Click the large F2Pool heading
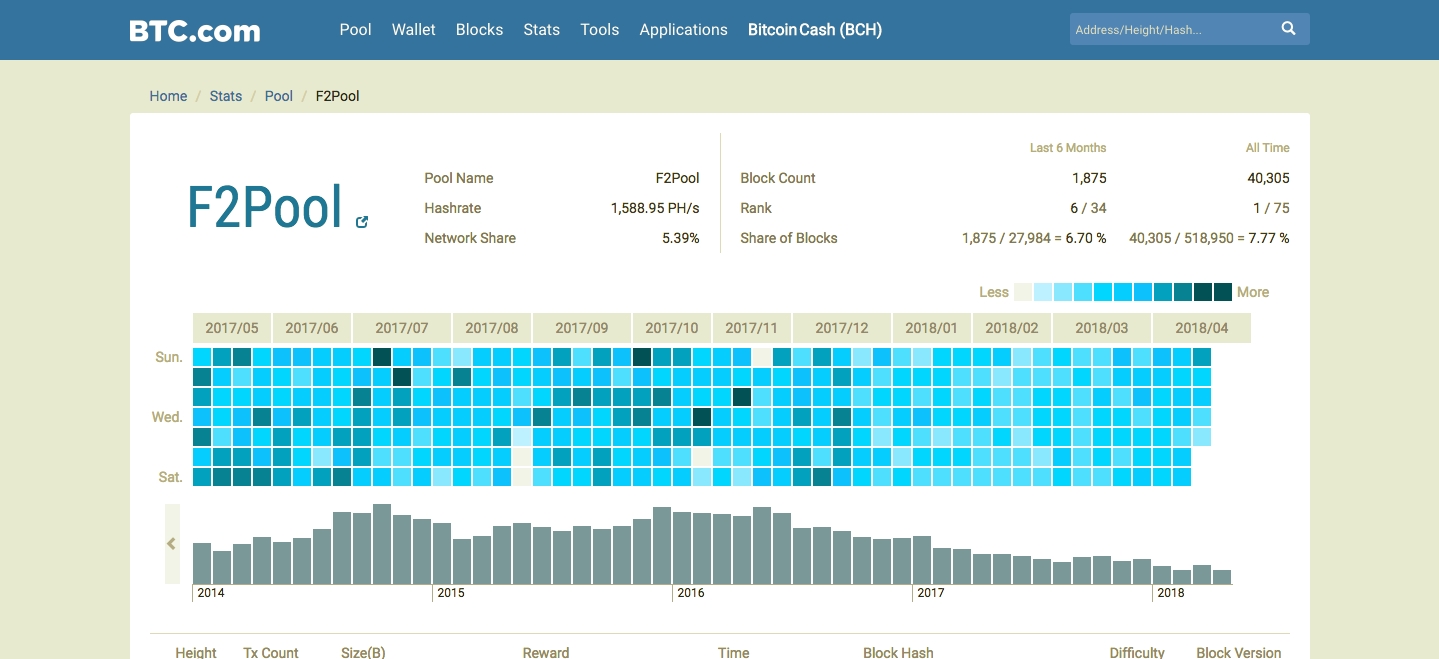The height and width of the screenshot is (659, 1439). coord(265,207)
